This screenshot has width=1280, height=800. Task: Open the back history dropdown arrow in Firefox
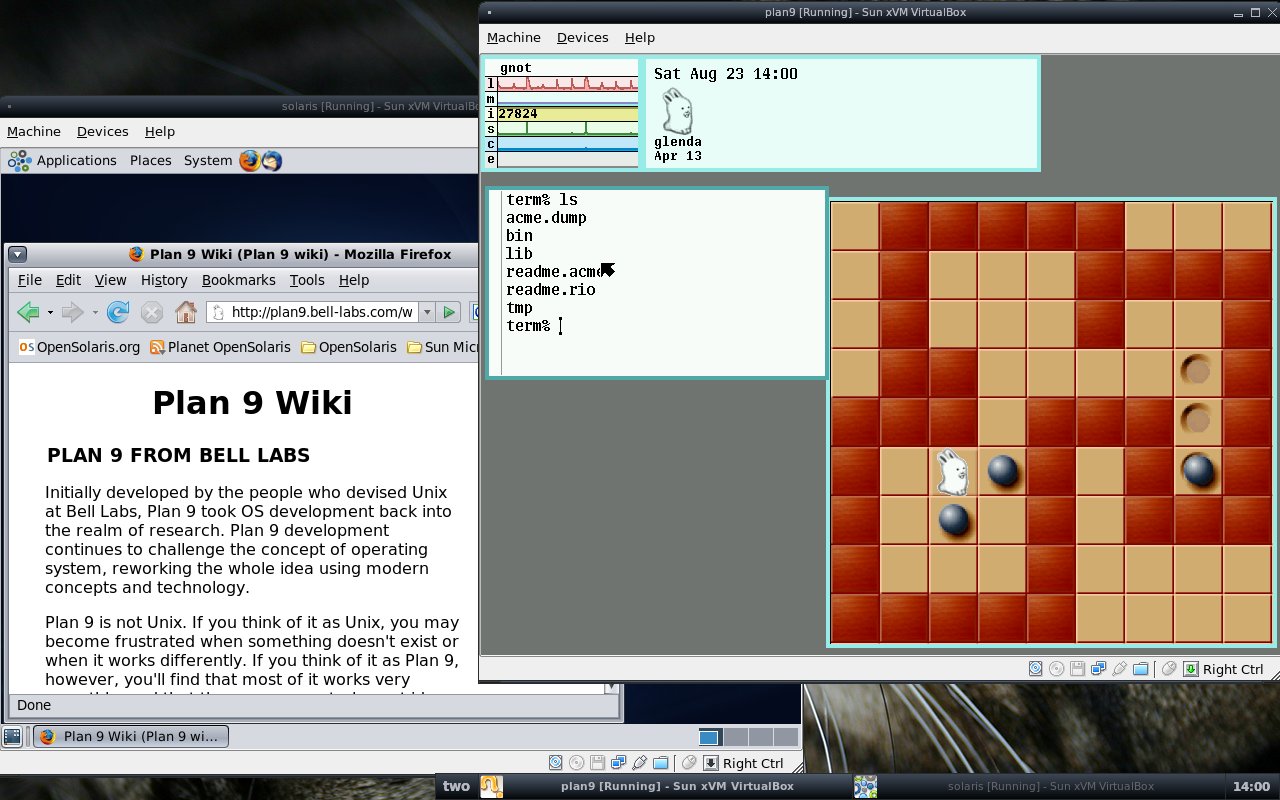[x=50, y=312]
